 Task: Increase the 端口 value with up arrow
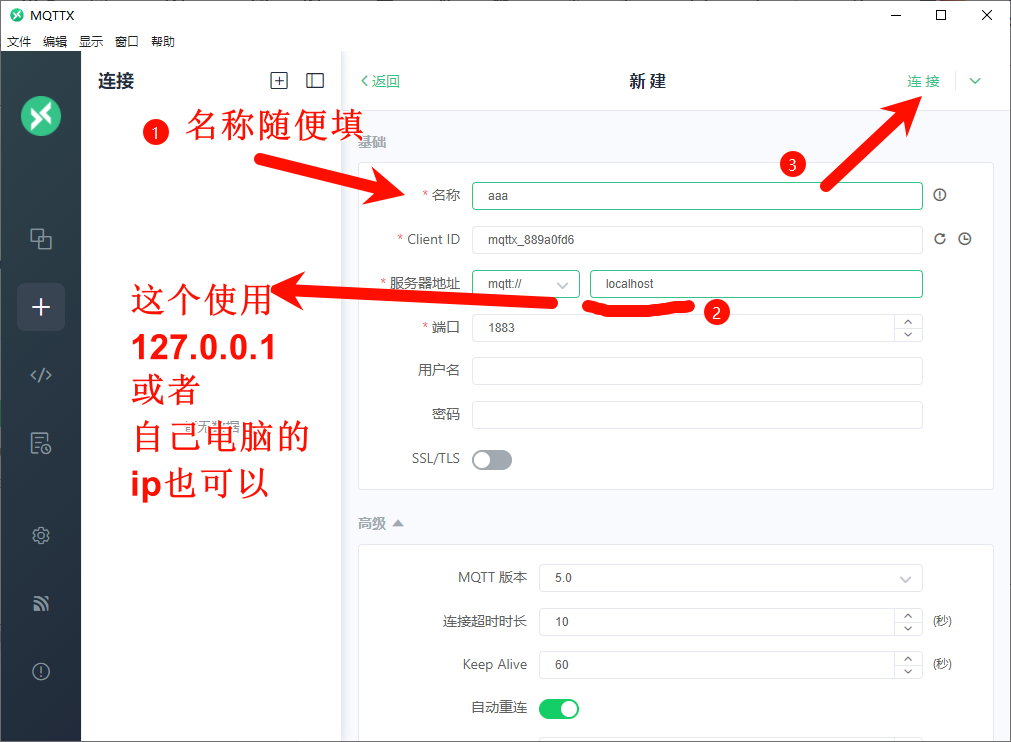tap(908, 321)
